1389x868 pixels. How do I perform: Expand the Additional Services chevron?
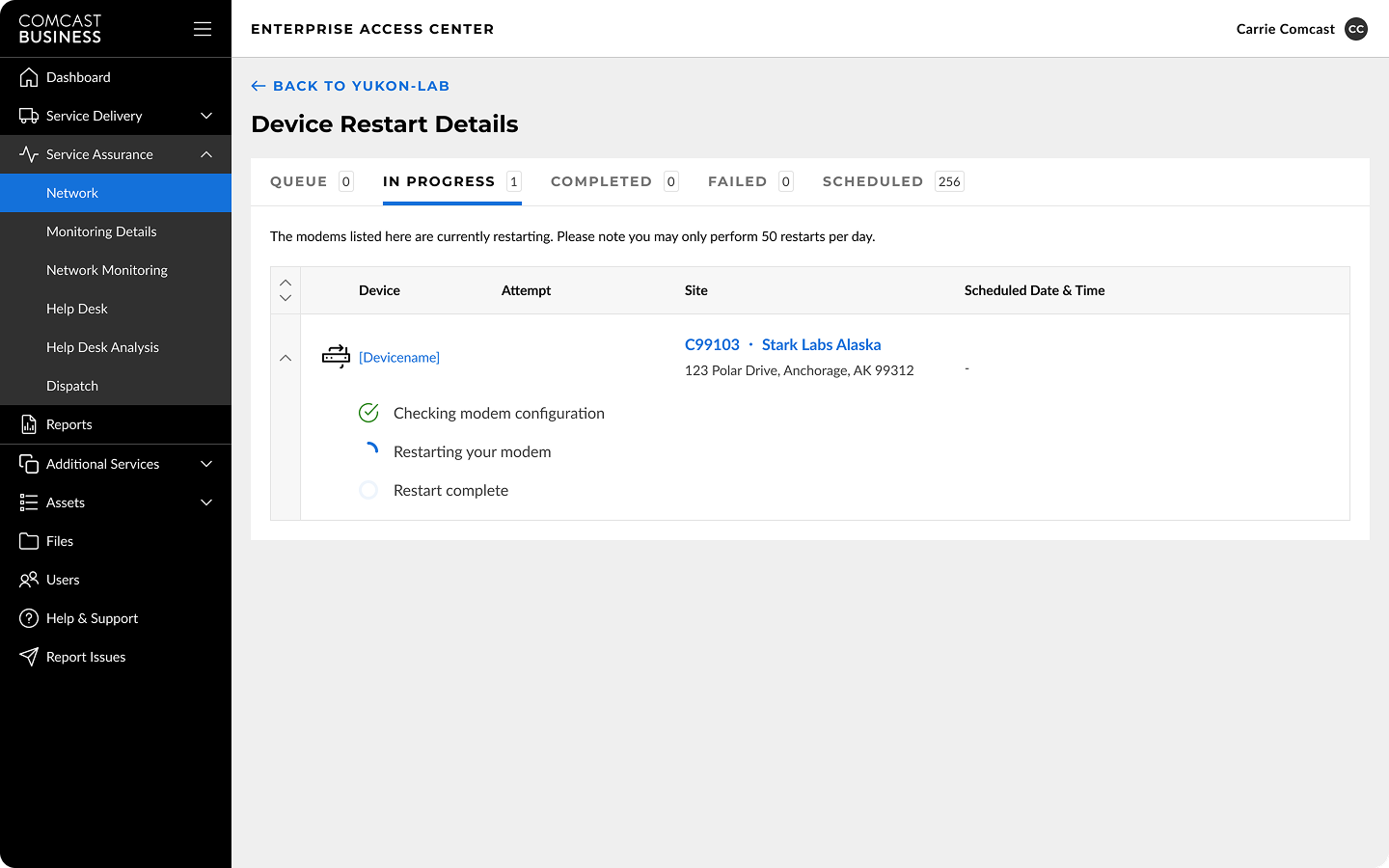click(x=206, y=464)
